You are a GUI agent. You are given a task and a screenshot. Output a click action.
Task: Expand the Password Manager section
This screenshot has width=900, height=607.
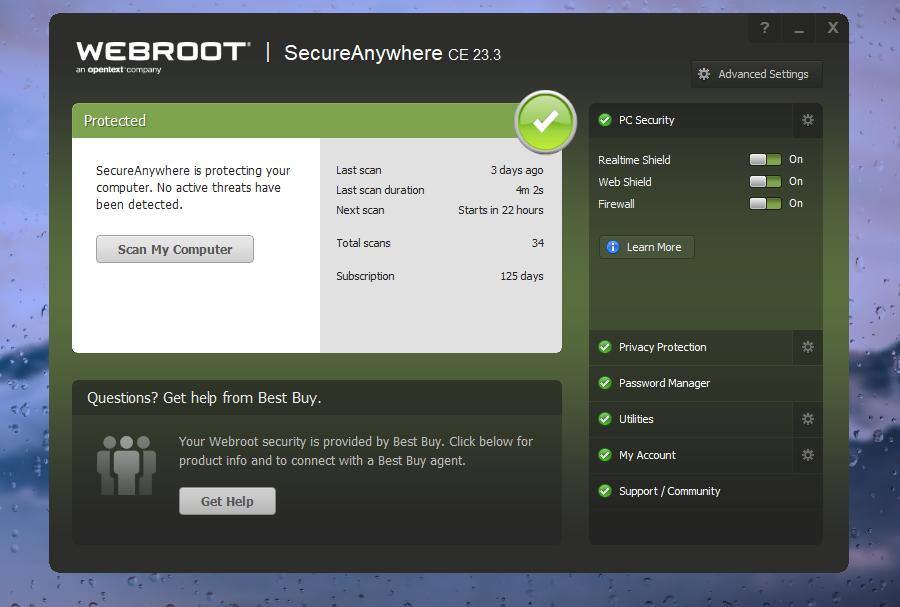coord(664,383)
